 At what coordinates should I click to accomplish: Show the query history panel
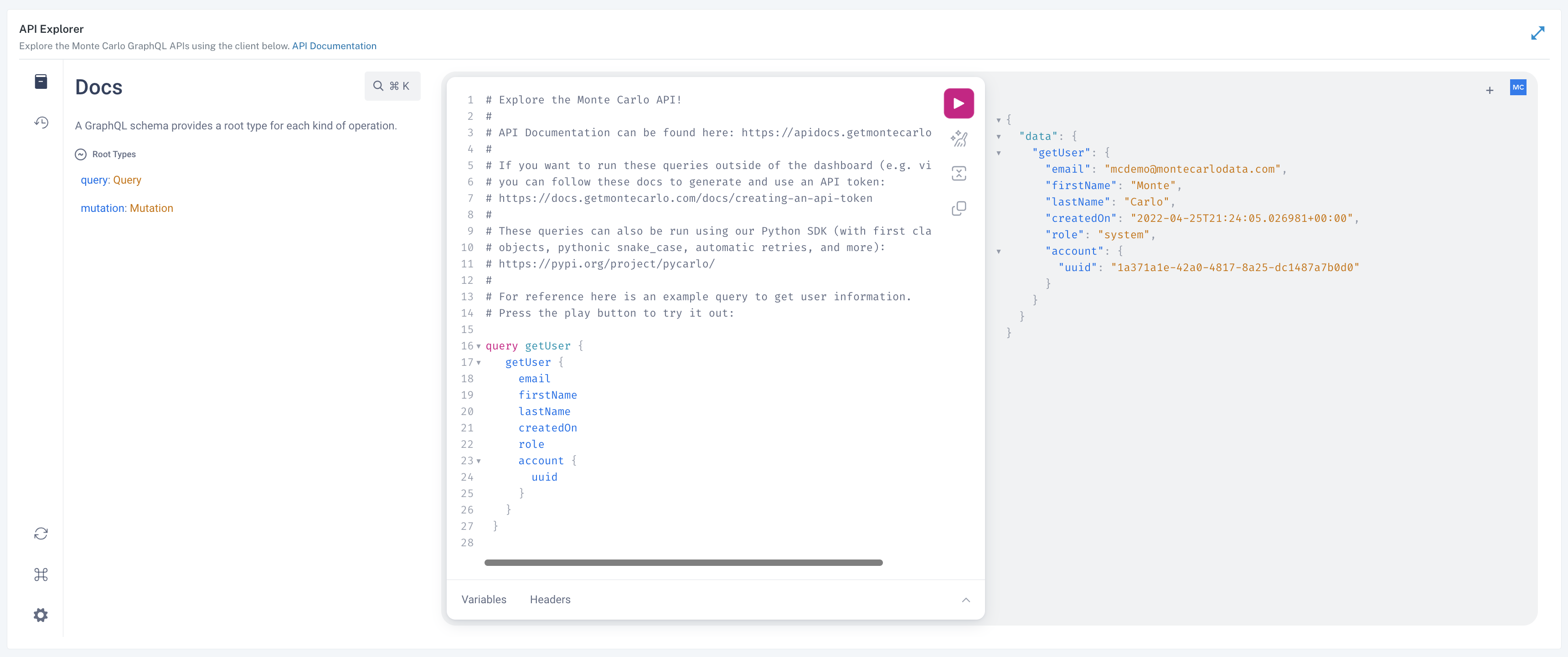click(x=41, y=122)
